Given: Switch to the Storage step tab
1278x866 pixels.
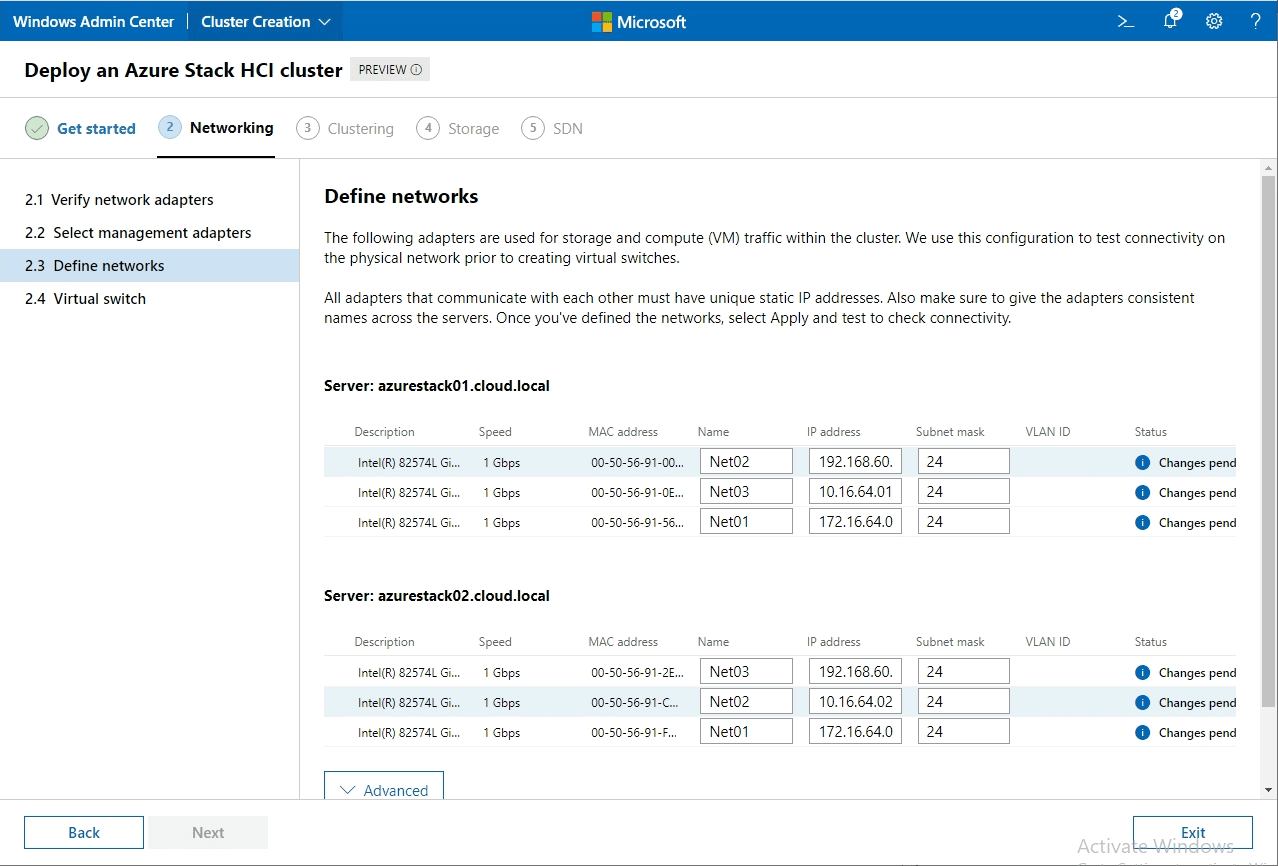Looking at the screenshot, I should (458, 128).
